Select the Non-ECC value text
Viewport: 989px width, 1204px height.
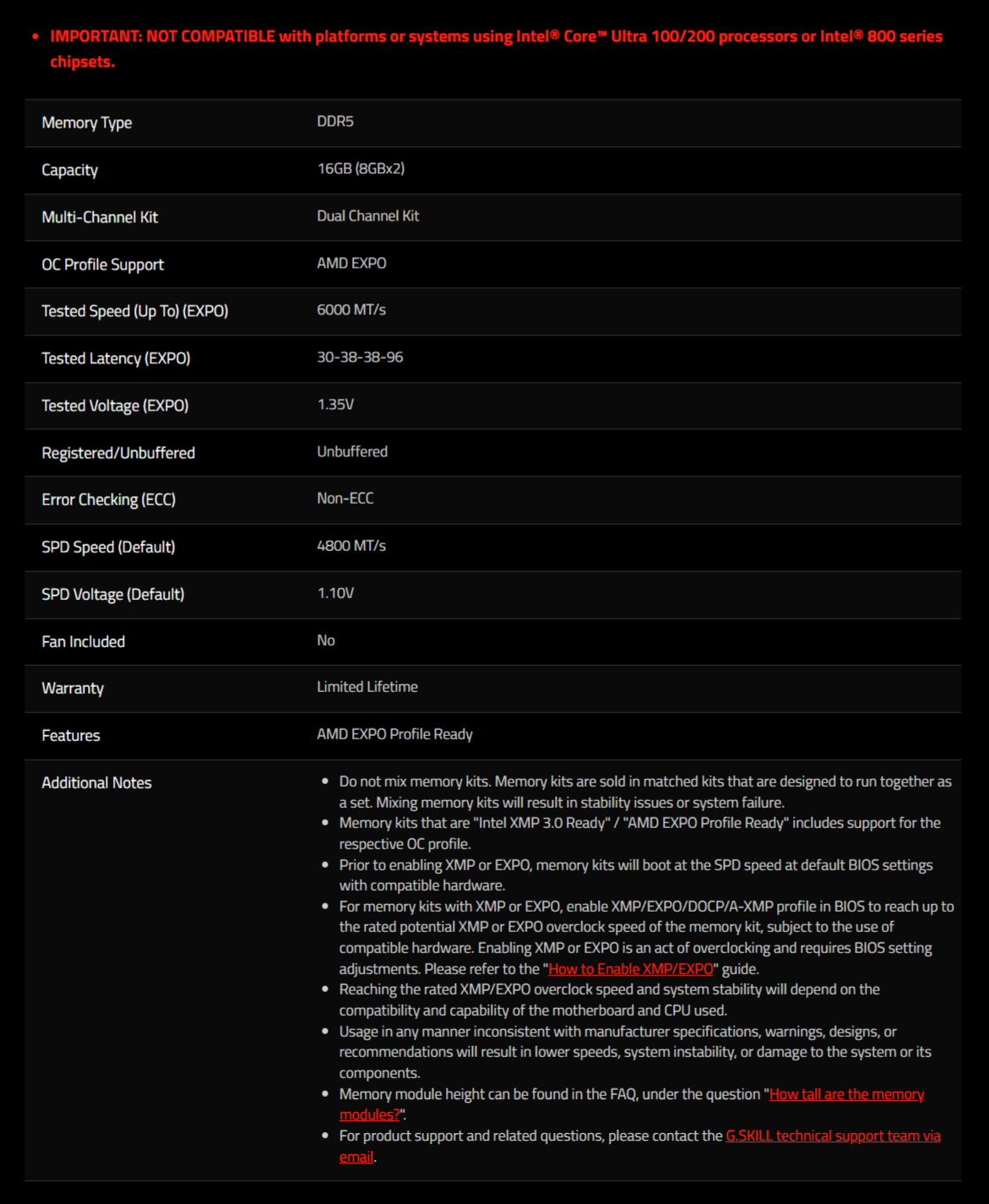pyautogui.click(x=345, y=498)
